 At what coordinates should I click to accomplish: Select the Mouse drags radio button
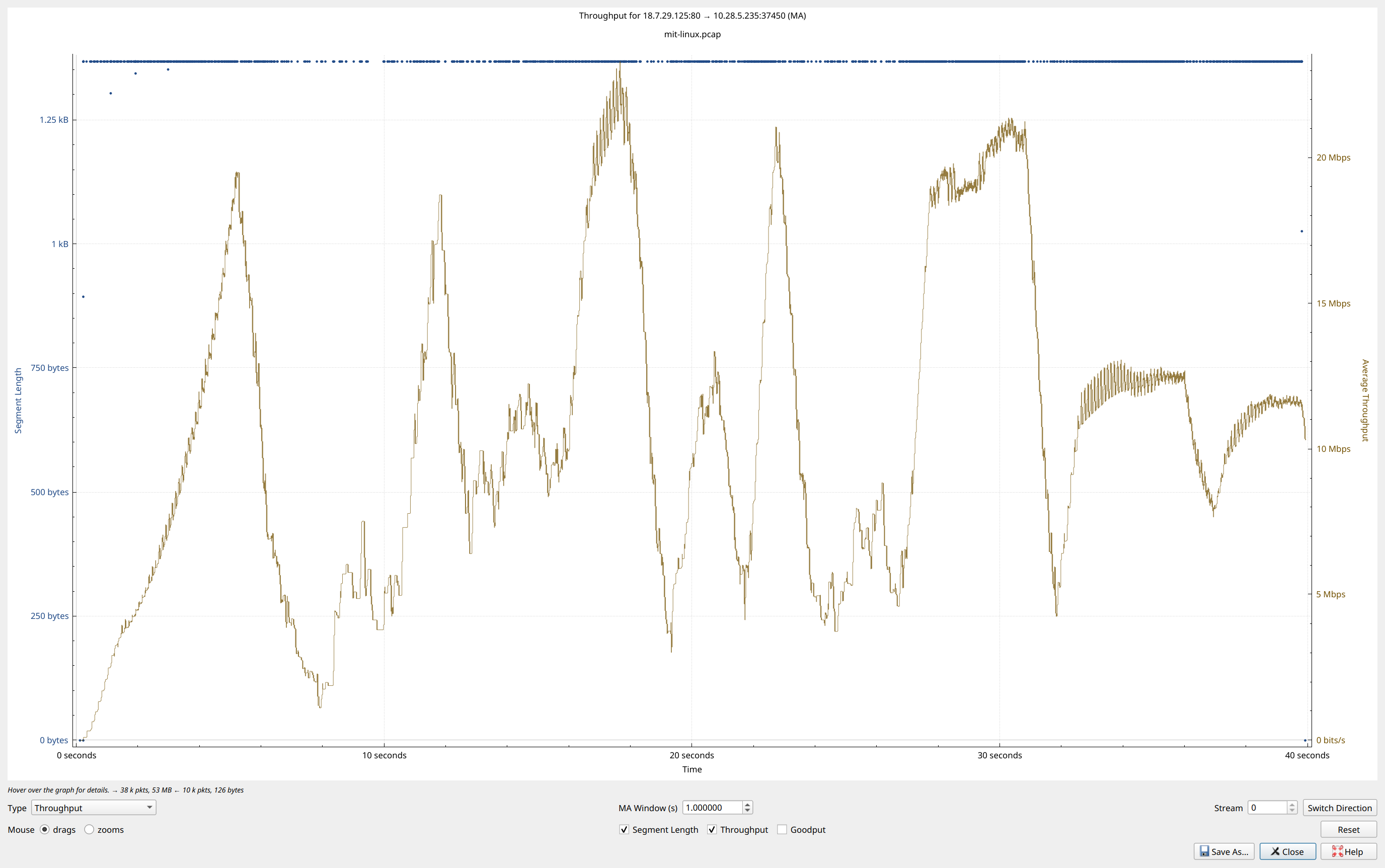pos(44,830)
